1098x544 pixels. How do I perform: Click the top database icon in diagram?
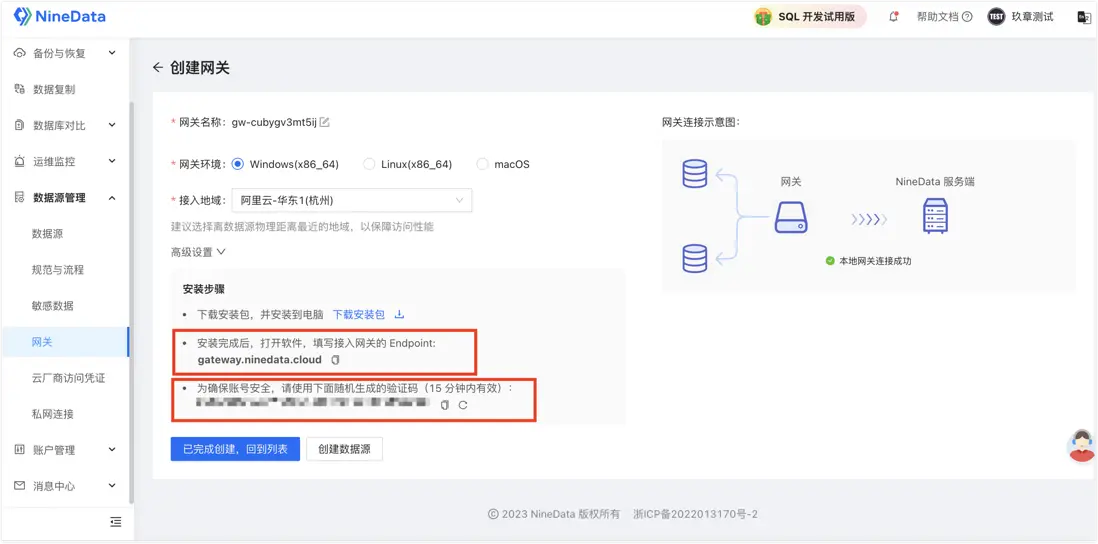[695, 174]
